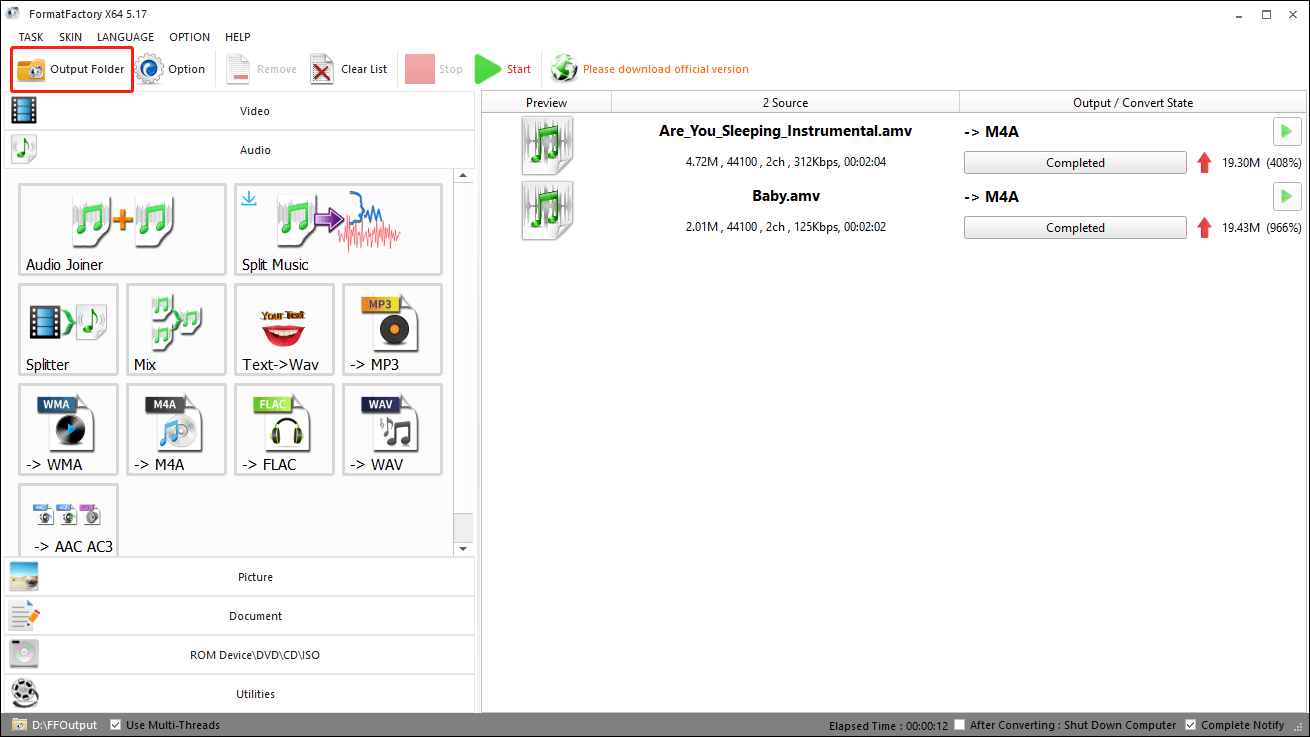Open the Text->Wav tool
This screenshot has height=737, width=1310.
click(x=284, y=329)
